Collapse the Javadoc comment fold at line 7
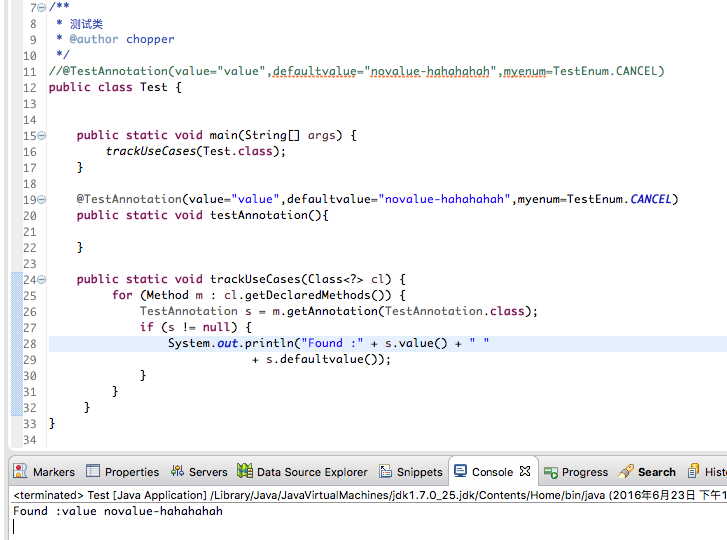Viewport: 727px width, 540px height. pyautogui.click(x=42, y=8)
